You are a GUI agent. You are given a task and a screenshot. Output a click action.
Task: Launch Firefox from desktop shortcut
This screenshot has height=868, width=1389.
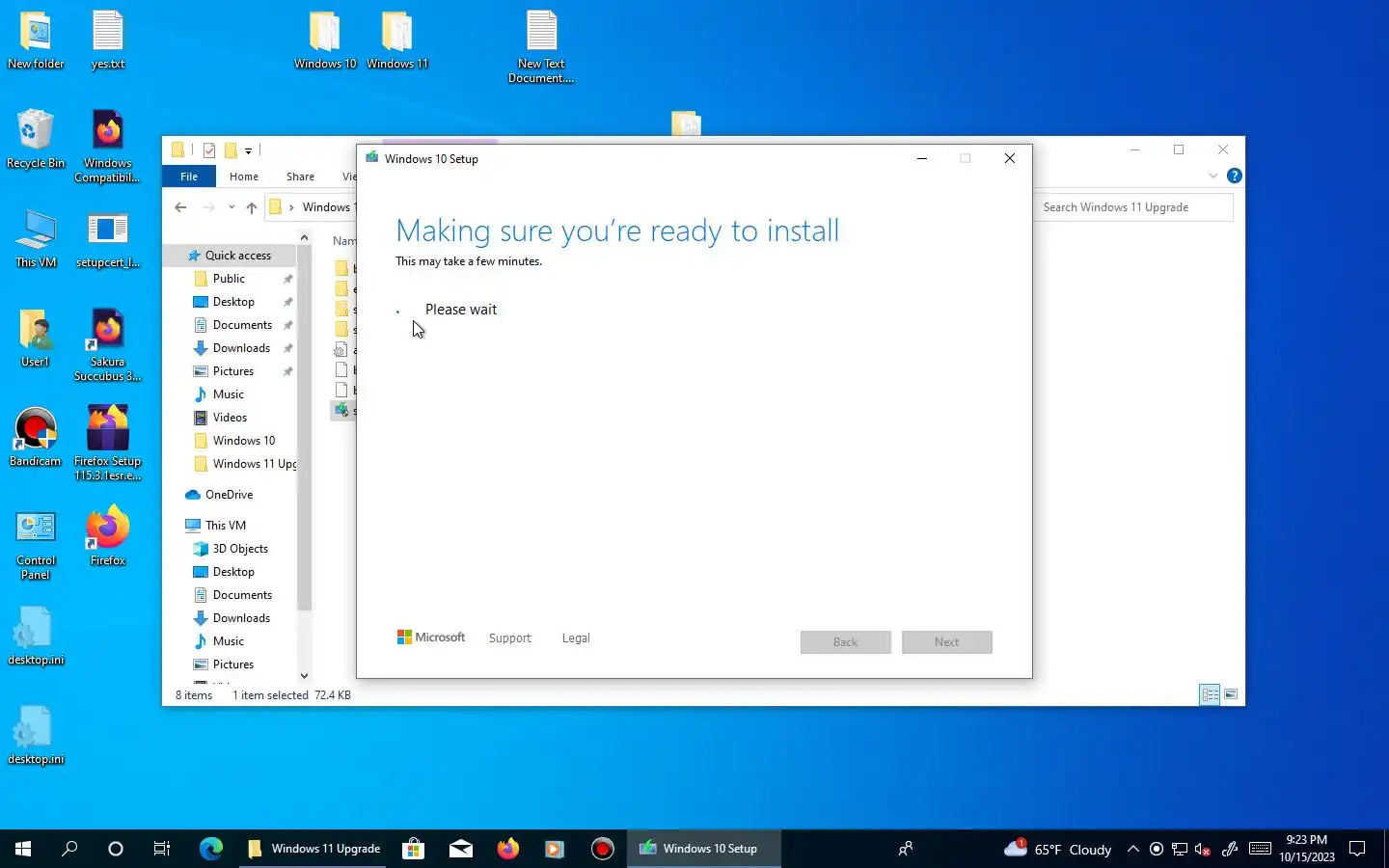[108, 537]
